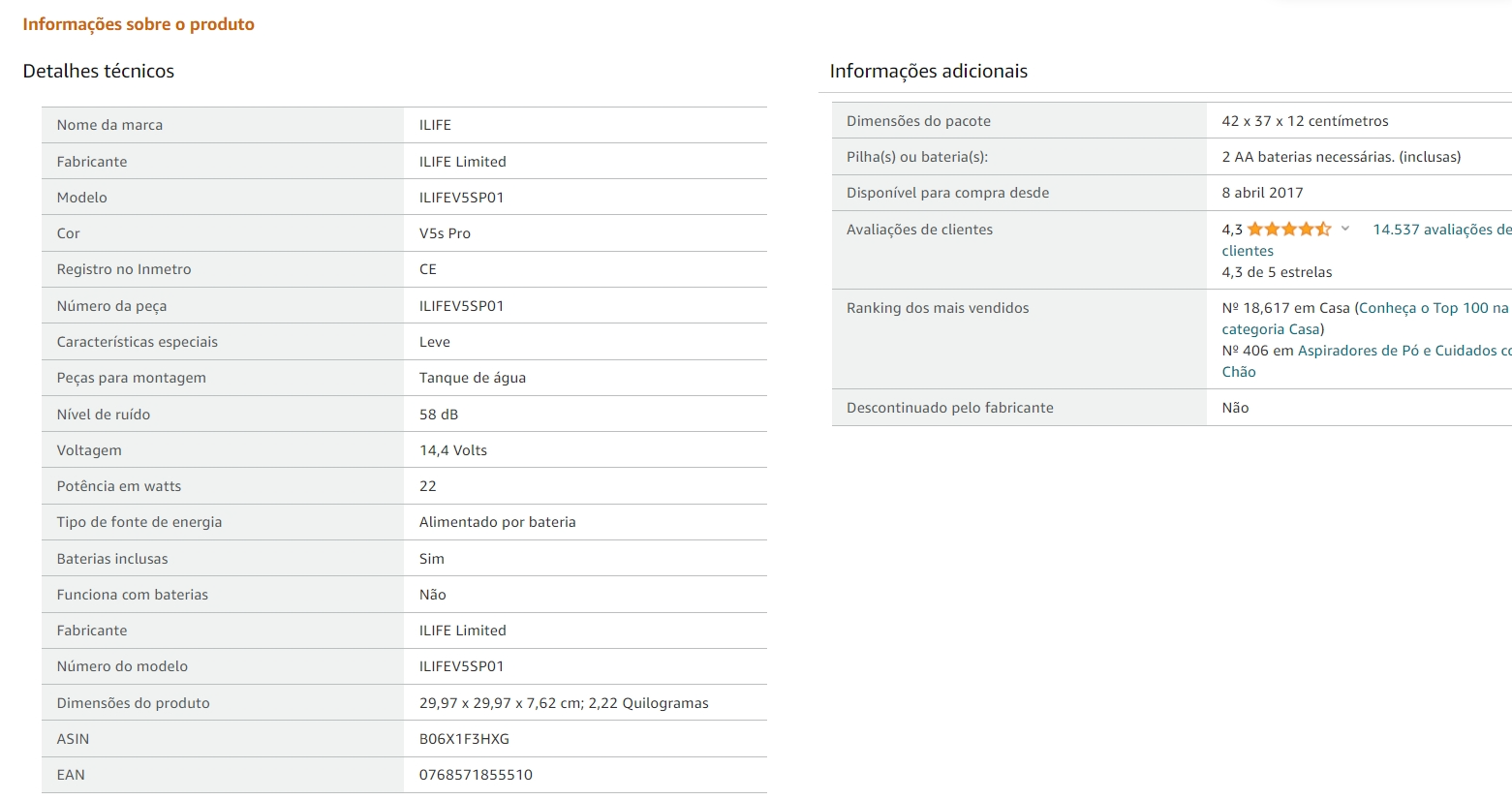Click the Dimensões do produto label
This screenshot has width=1512, height=800.
click(x=133, y=703)
